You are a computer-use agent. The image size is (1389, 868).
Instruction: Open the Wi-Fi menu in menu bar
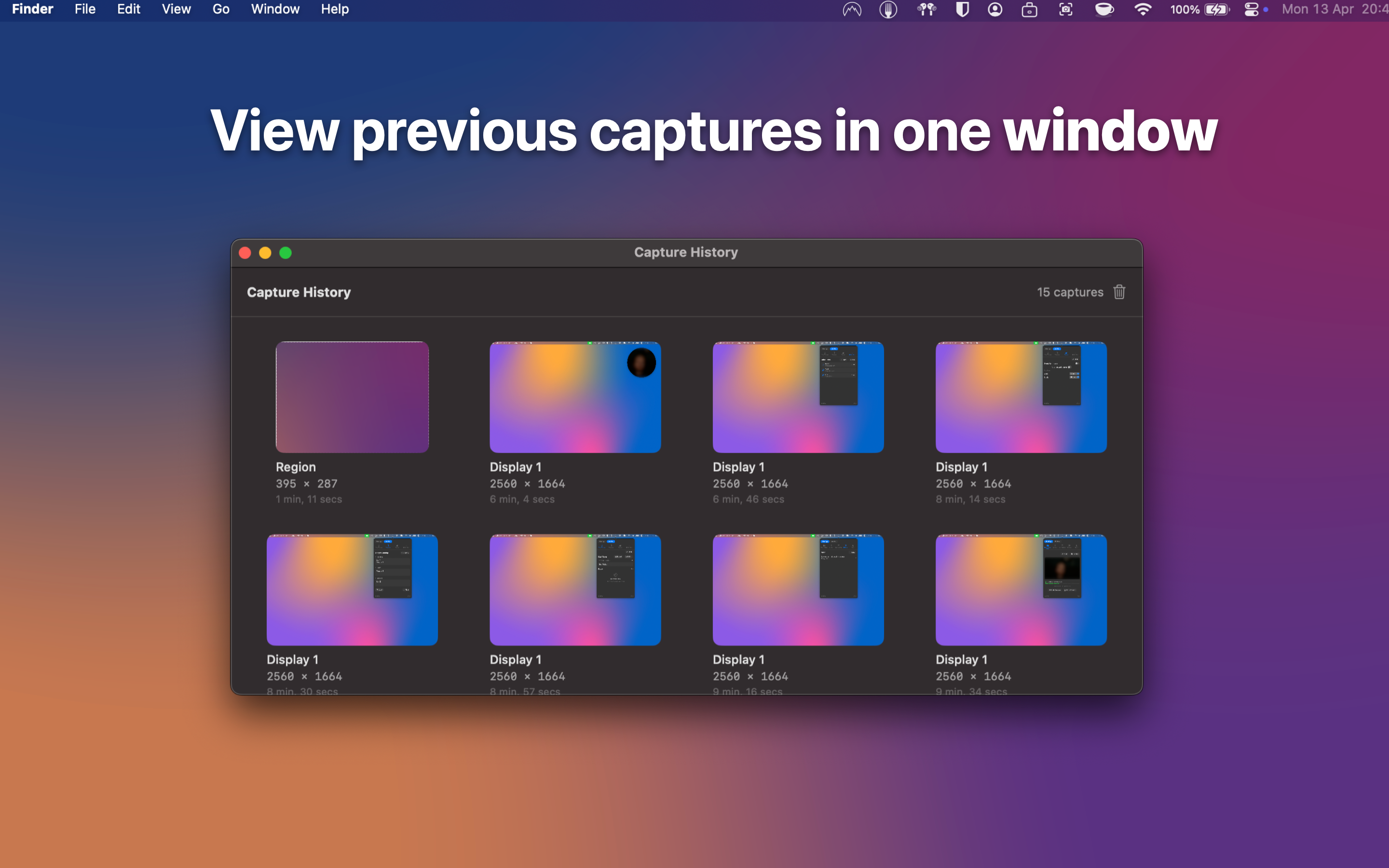pyautogui.click(x=1143, y=9)
